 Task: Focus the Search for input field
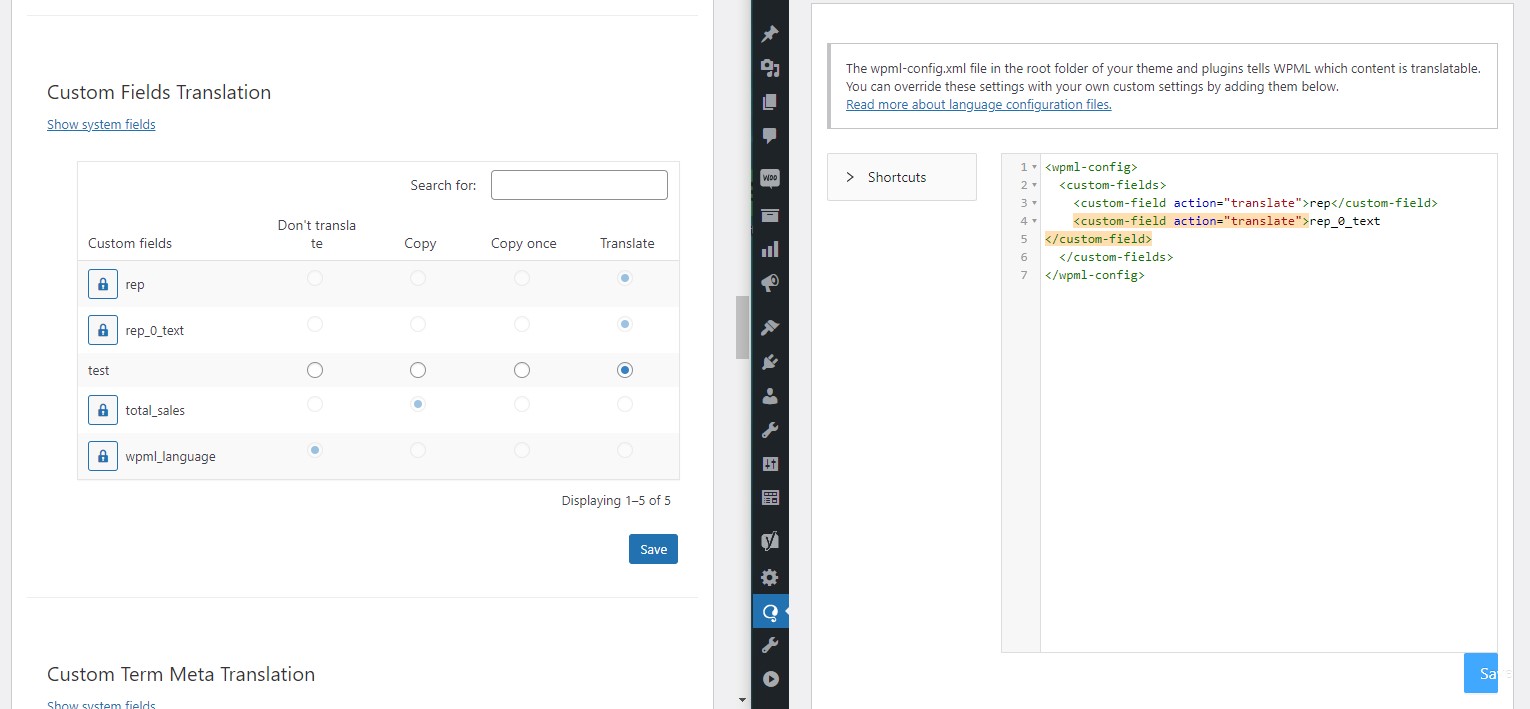(x=579, y=185)
